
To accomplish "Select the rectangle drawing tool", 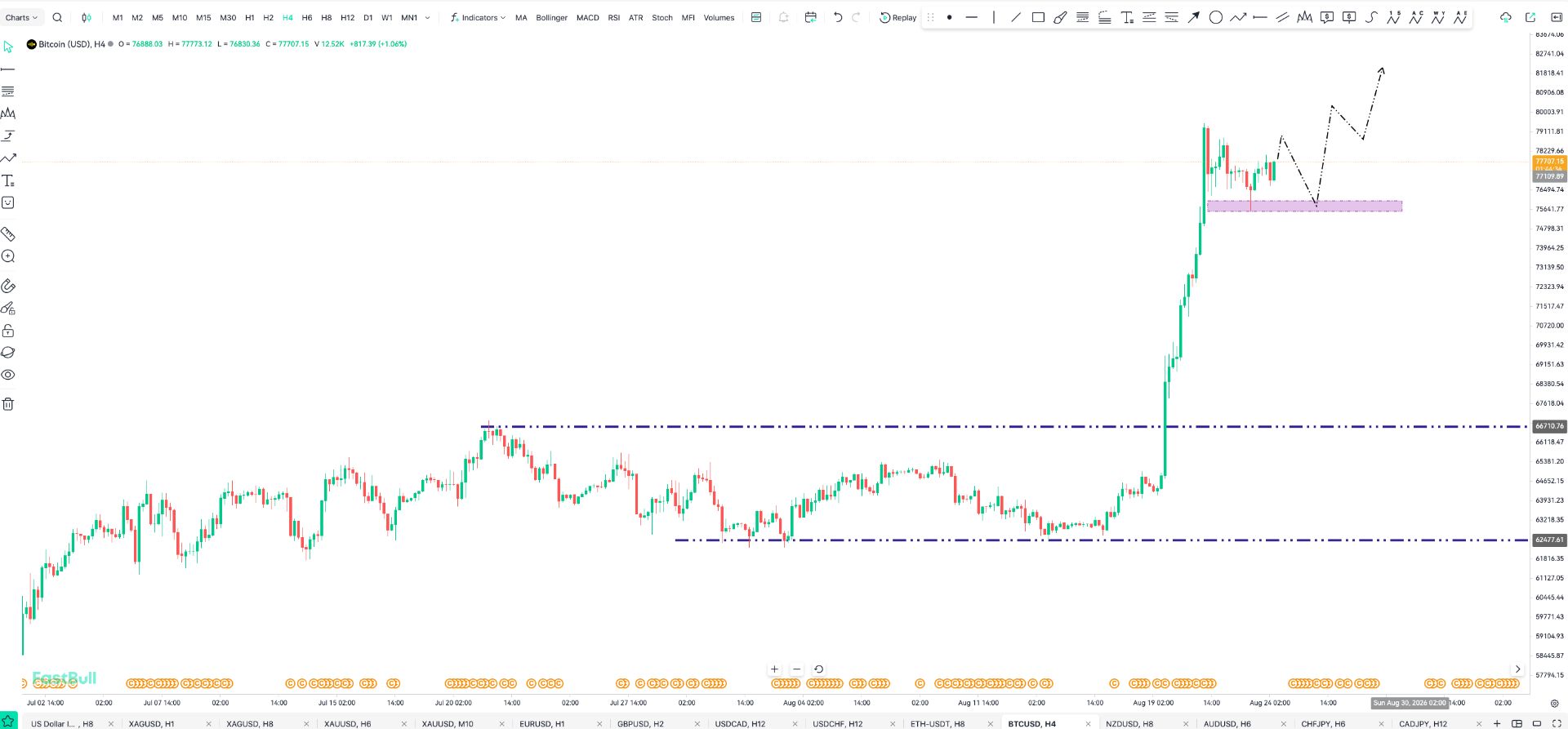I will coord(1038,17).
